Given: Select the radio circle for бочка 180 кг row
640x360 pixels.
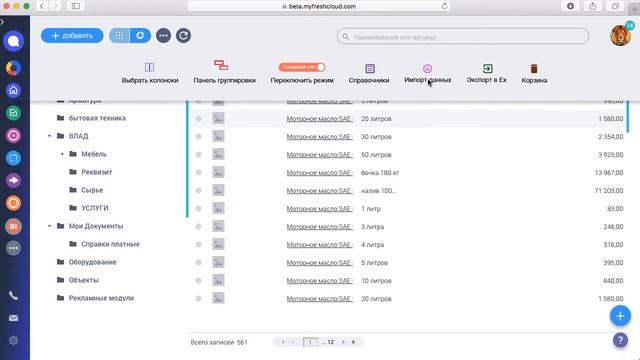Looking at the screenshot, I should 198,173.
